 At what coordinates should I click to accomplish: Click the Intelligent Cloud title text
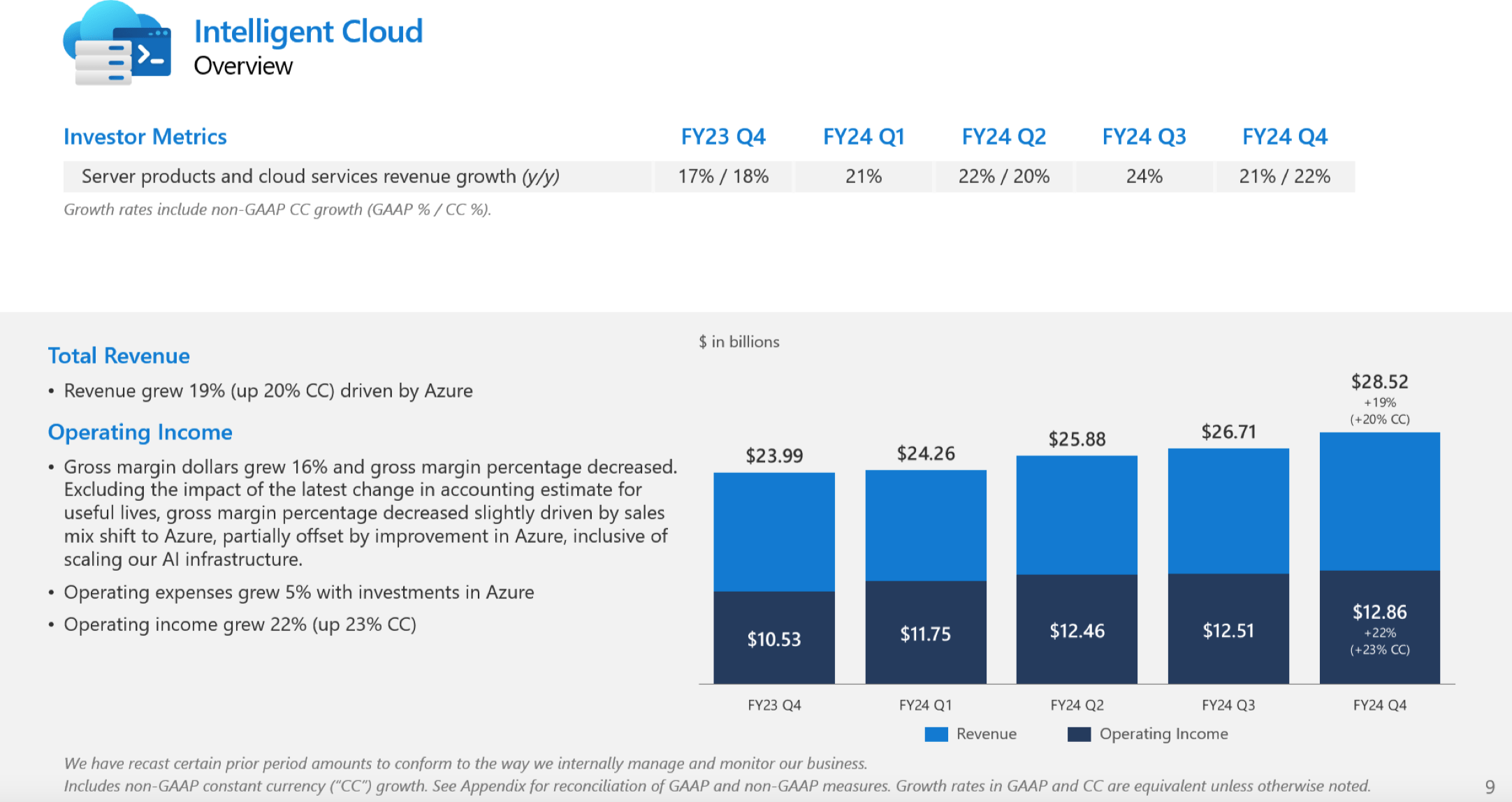(x=308, y=31)
